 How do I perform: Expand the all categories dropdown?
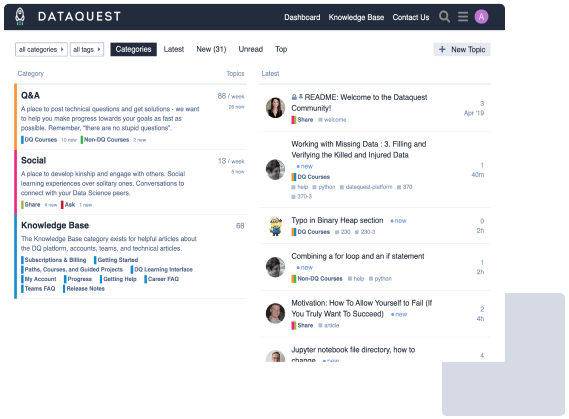click(x=41, y=49)
